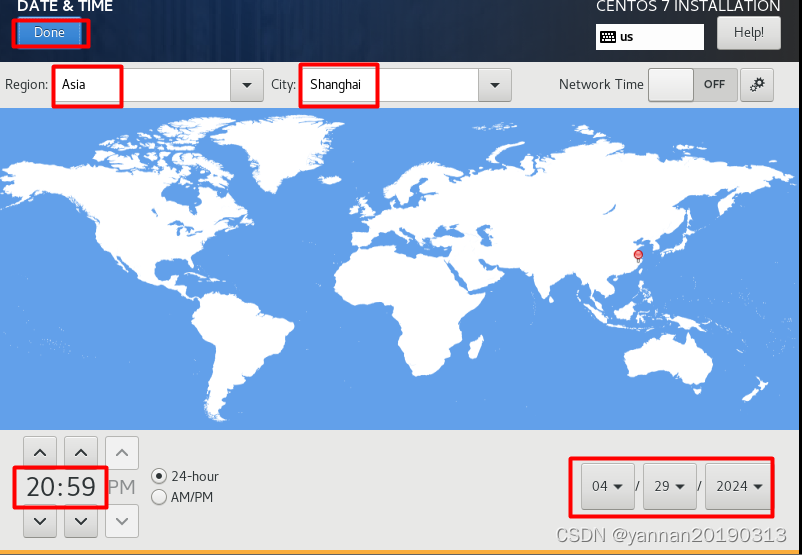802x555 pixels.
Task: Click the red Shanghai pin on map
Action: (x=638, y=255)
